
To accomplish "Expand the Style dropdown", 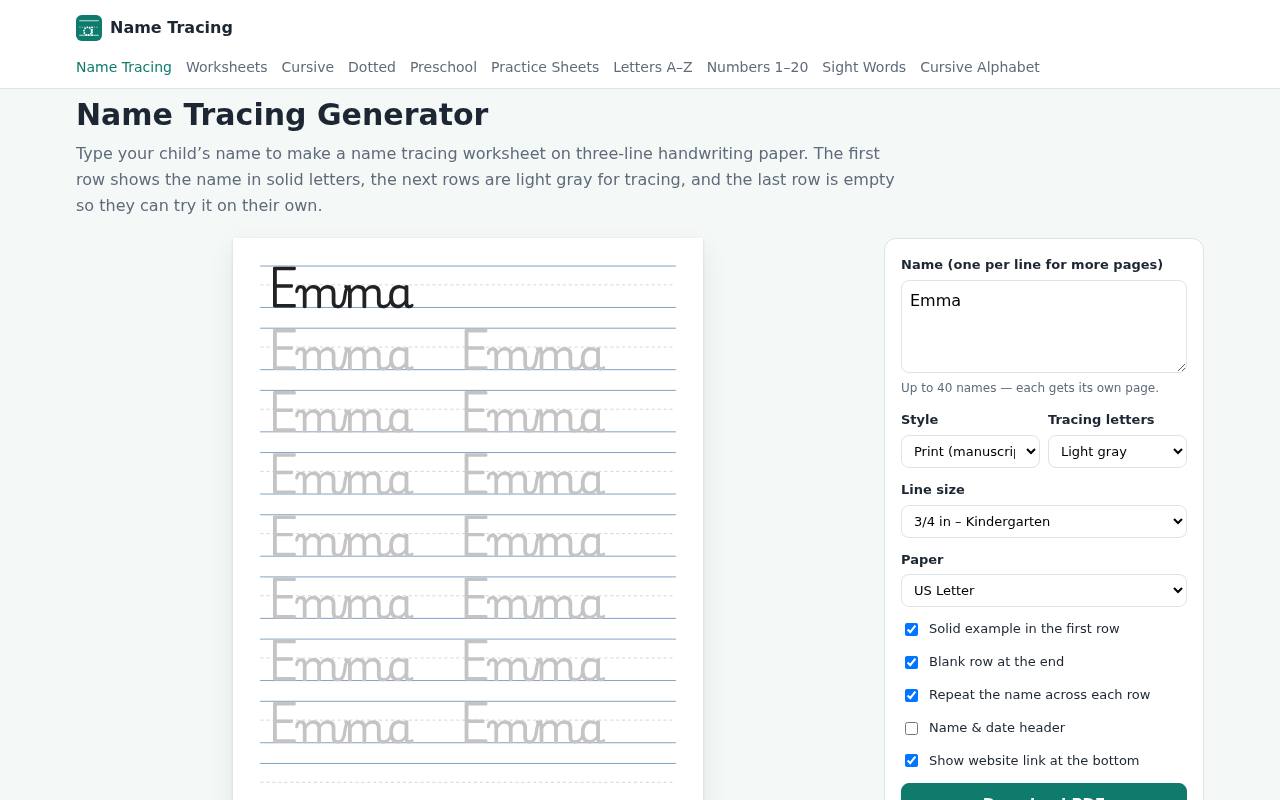I will pos(970,451).
